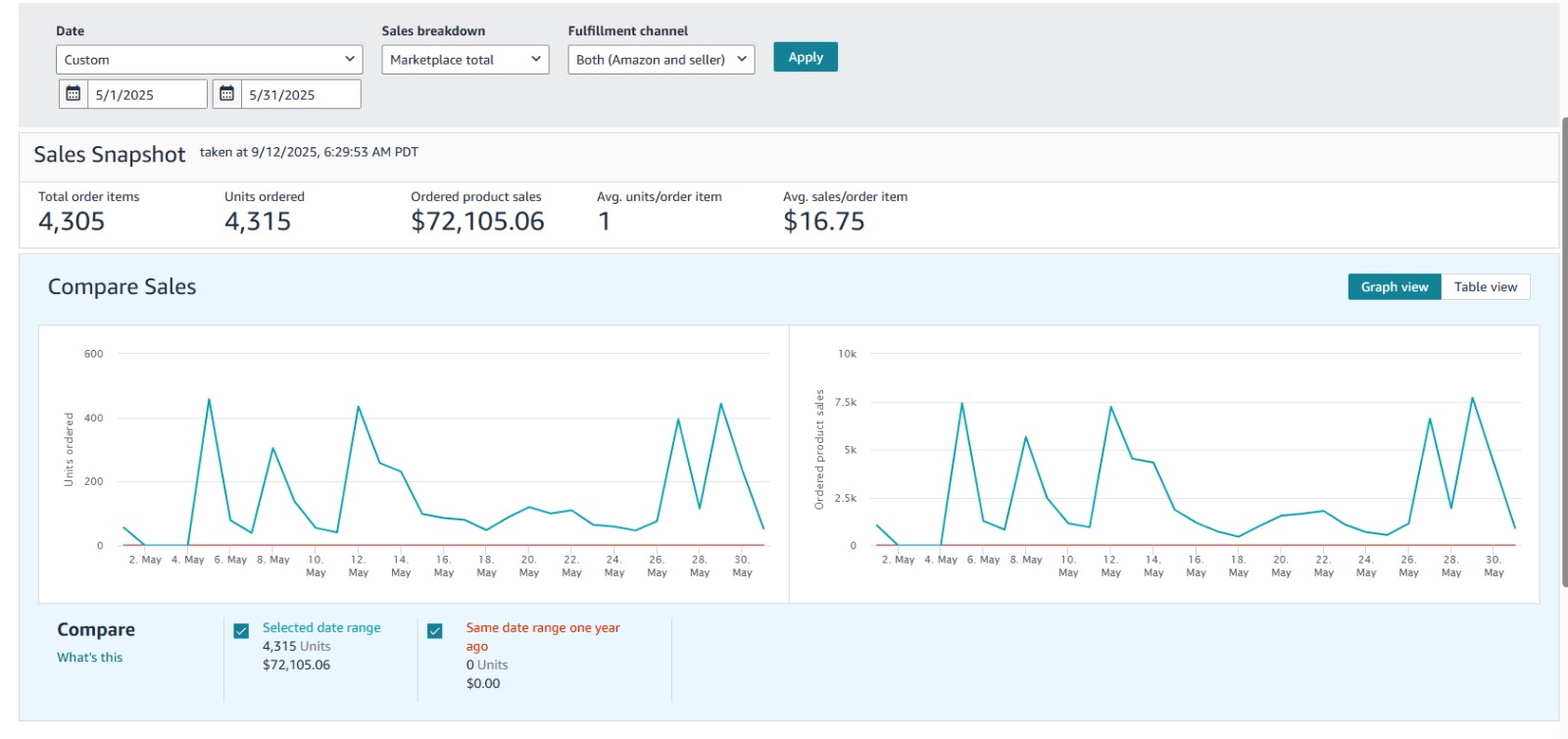Click the start date calendar icon

pos(73,94)
